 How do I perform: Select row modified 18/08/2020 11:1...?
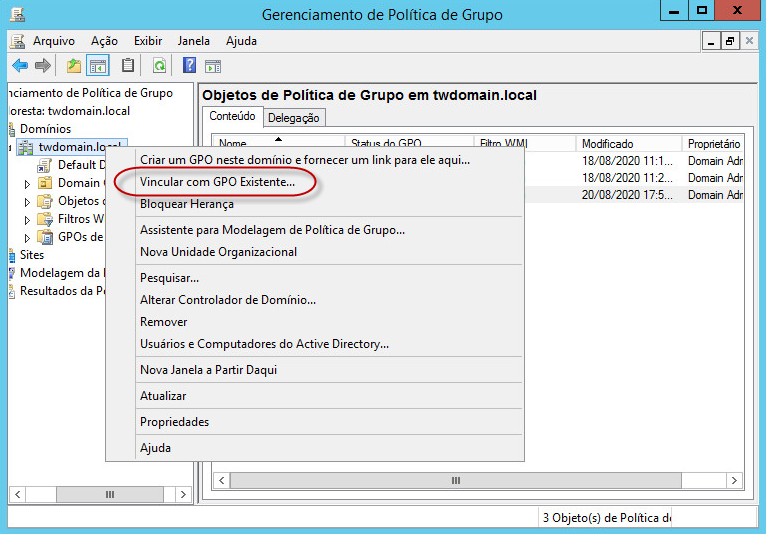[634, 161]
